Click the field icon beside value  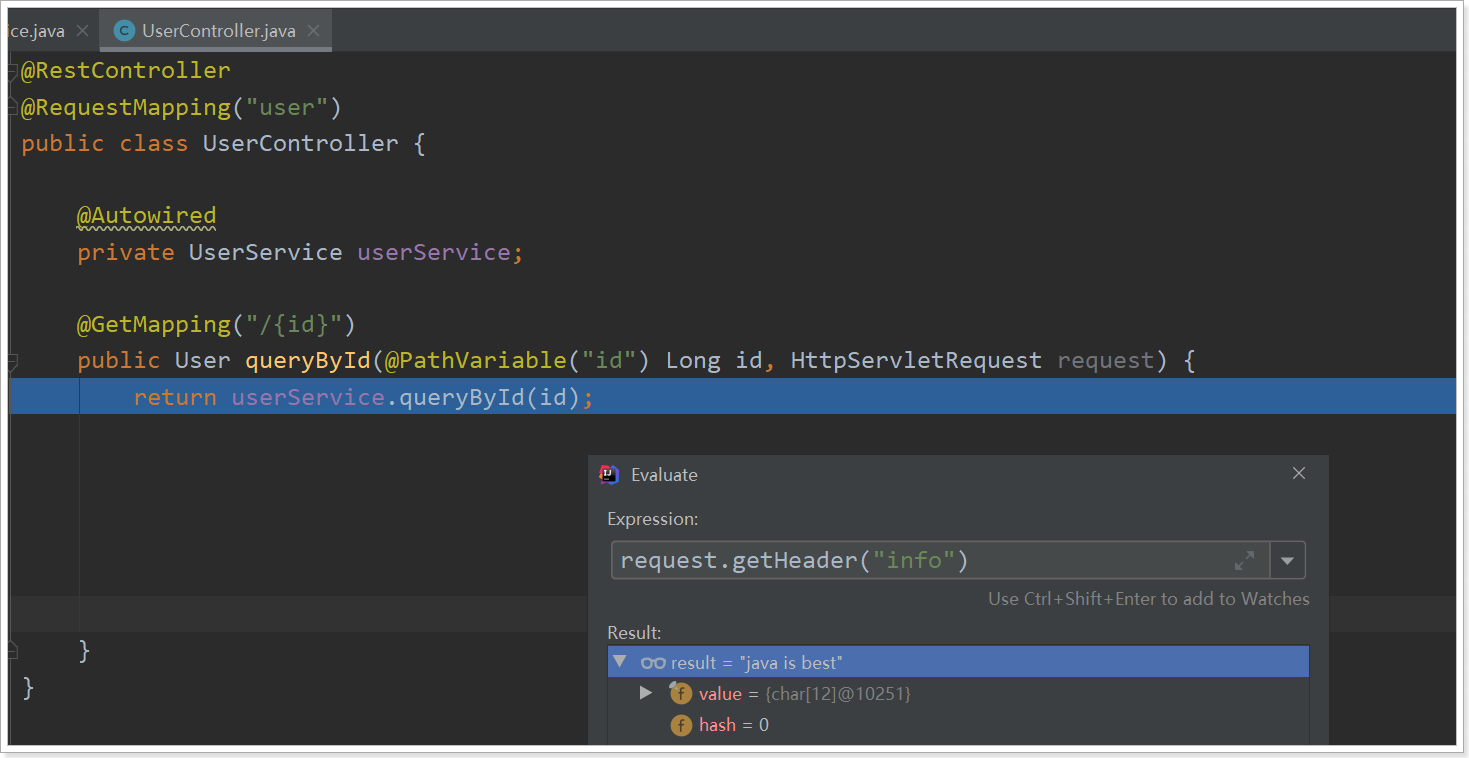tap(681, 693)
